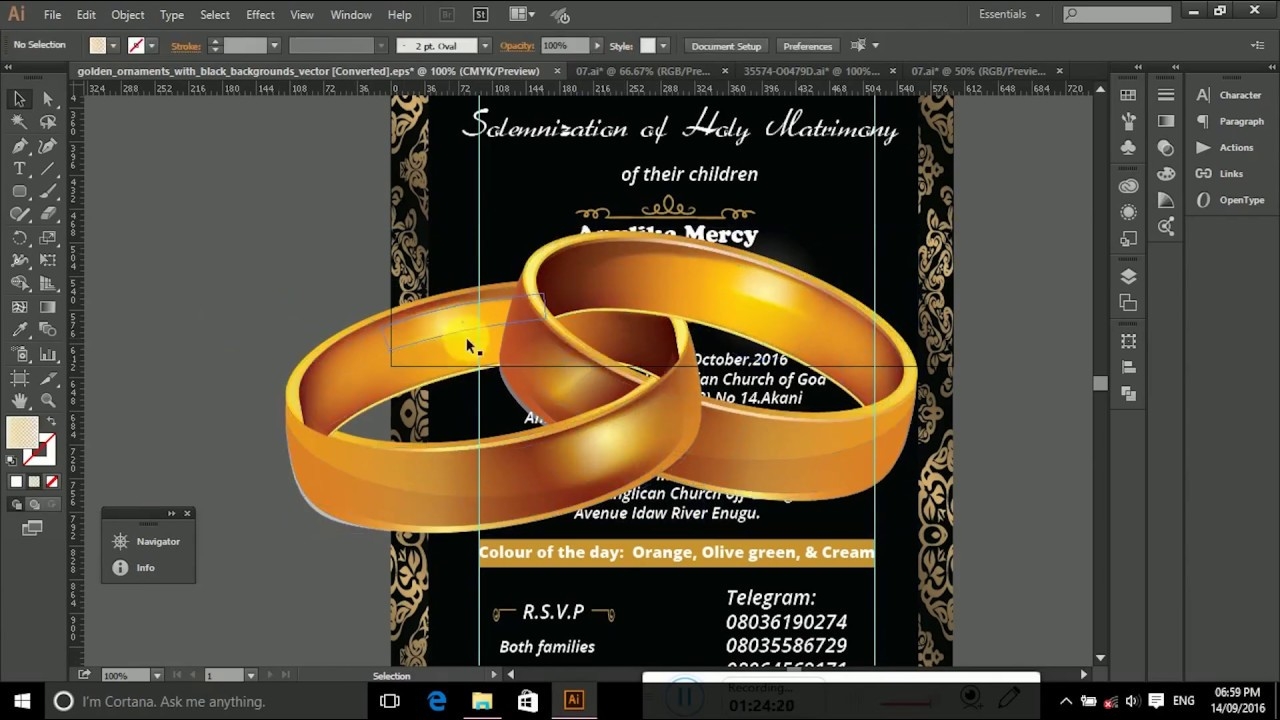Screen dimensions: 1280x720
Task: Open the Effect menu
Action: coord(260,15)
